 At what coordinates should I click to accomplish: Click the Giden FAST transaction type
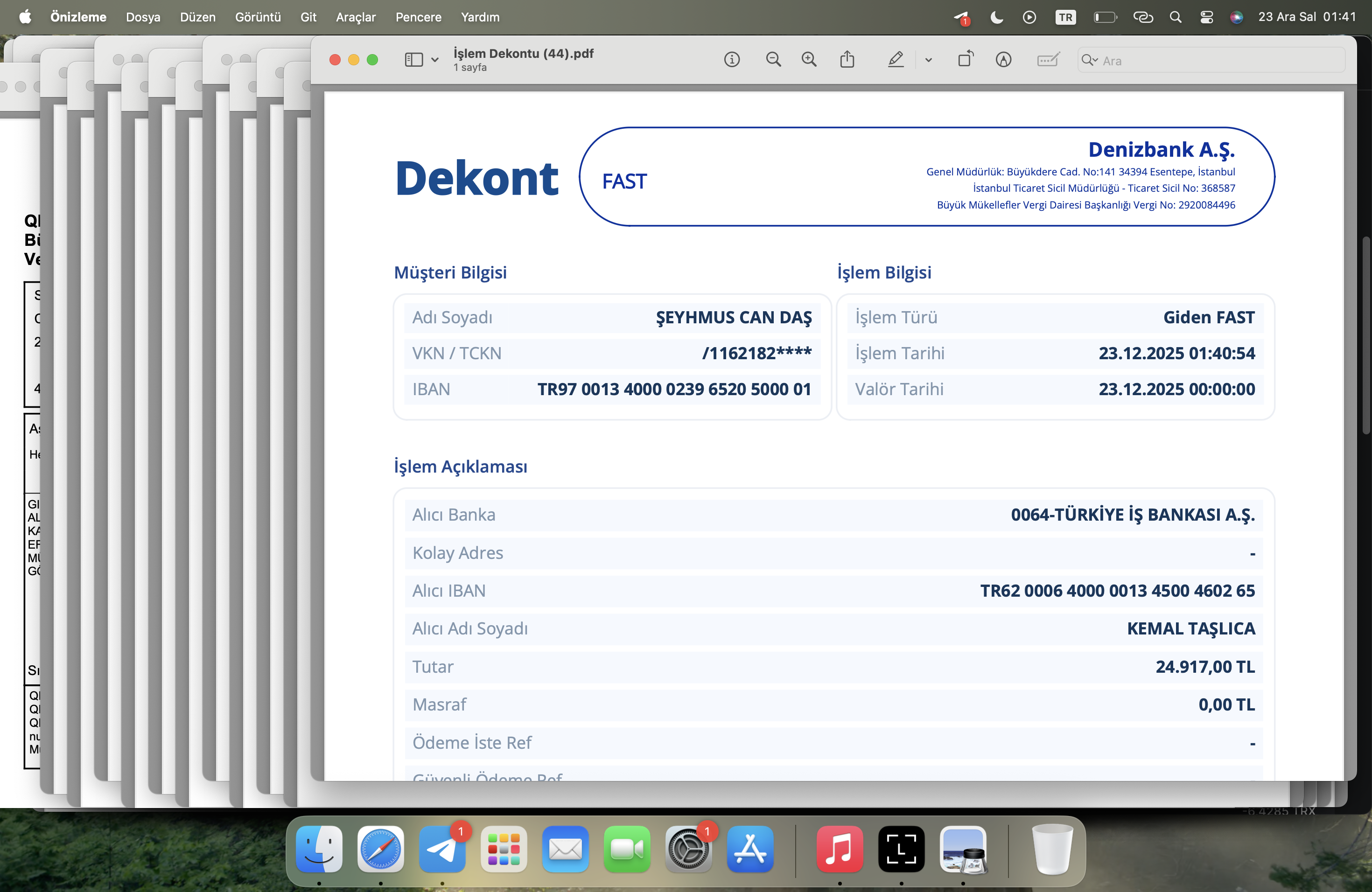pyautogui.click(x=1209, y=318)
